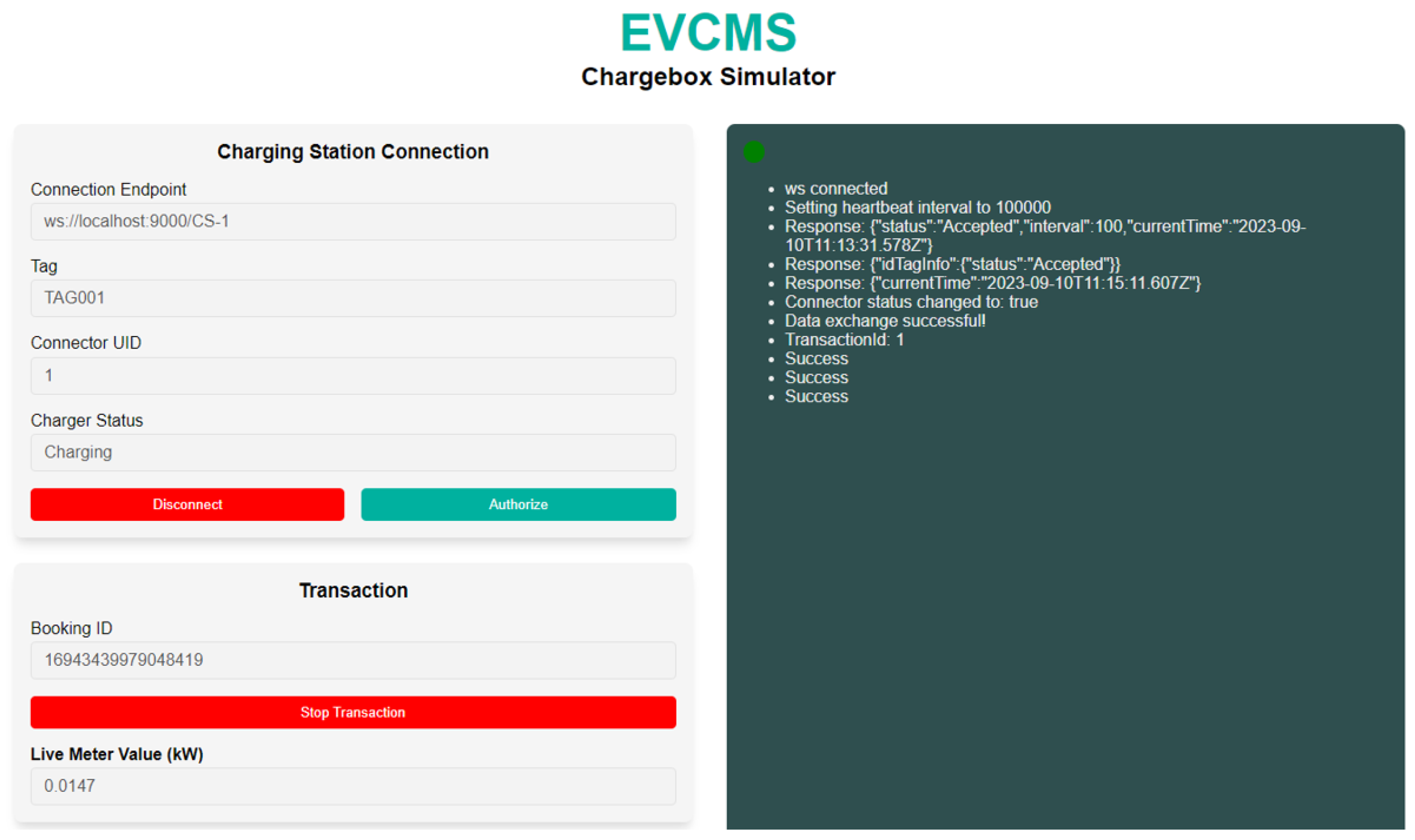Click the Chargebox Simulator subtitle
Viewport: 1415px width, 840px height.
pyautogui.click(x=708, y=76)
